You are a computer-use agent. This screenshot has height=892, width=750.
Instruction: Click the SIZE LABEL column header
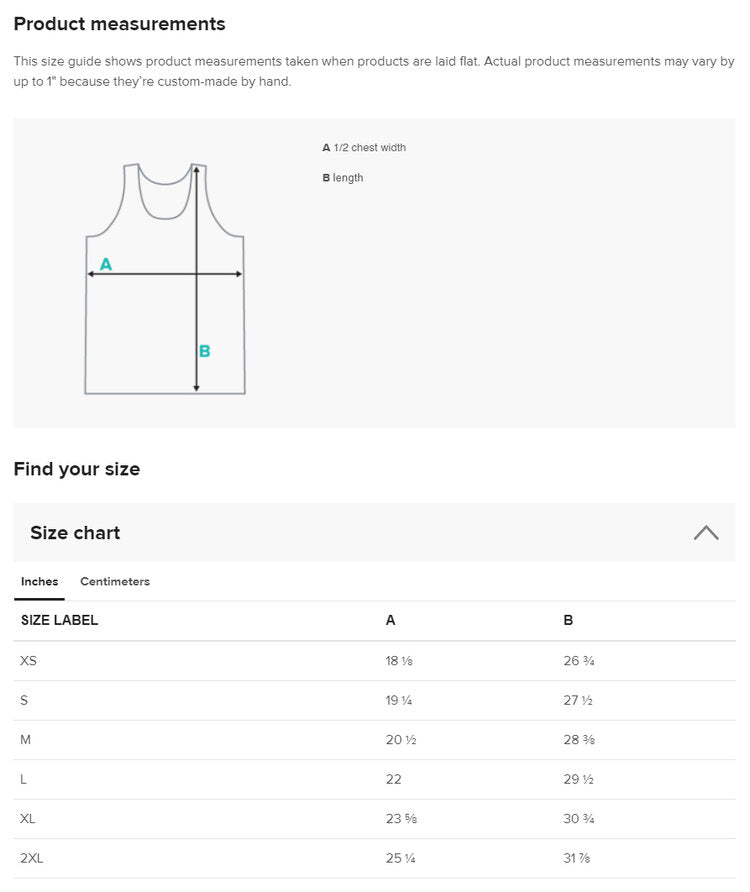[60, 621]
